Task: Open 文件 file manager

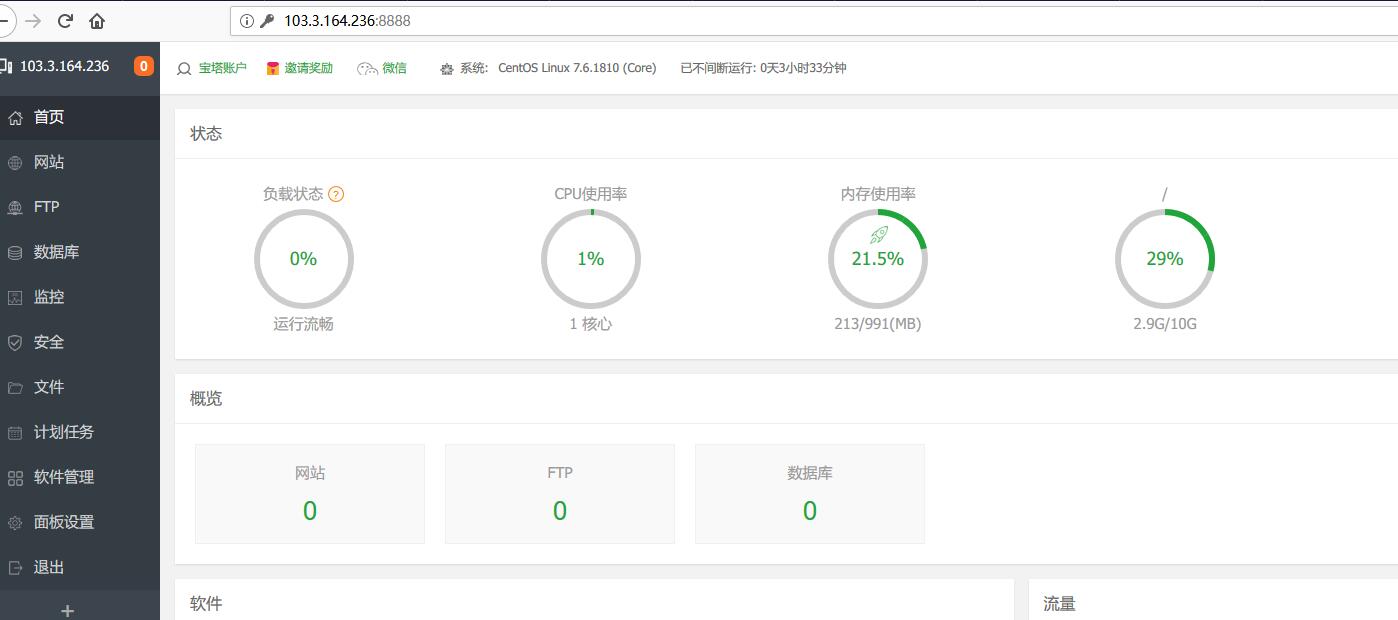Action: pyautogui.click(x=49, y=387)
